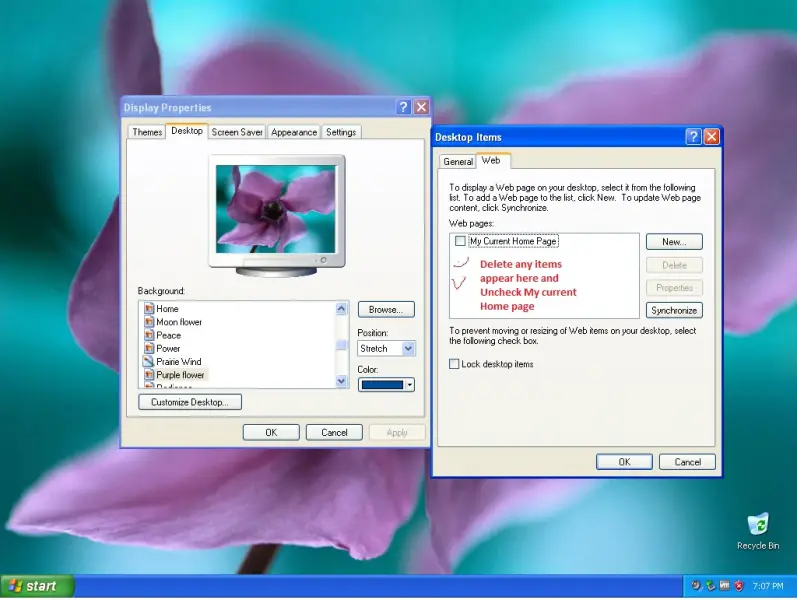Switch to the Desktop tab
The height and width of the screenshot is (600, 797).
coord(187,131)
